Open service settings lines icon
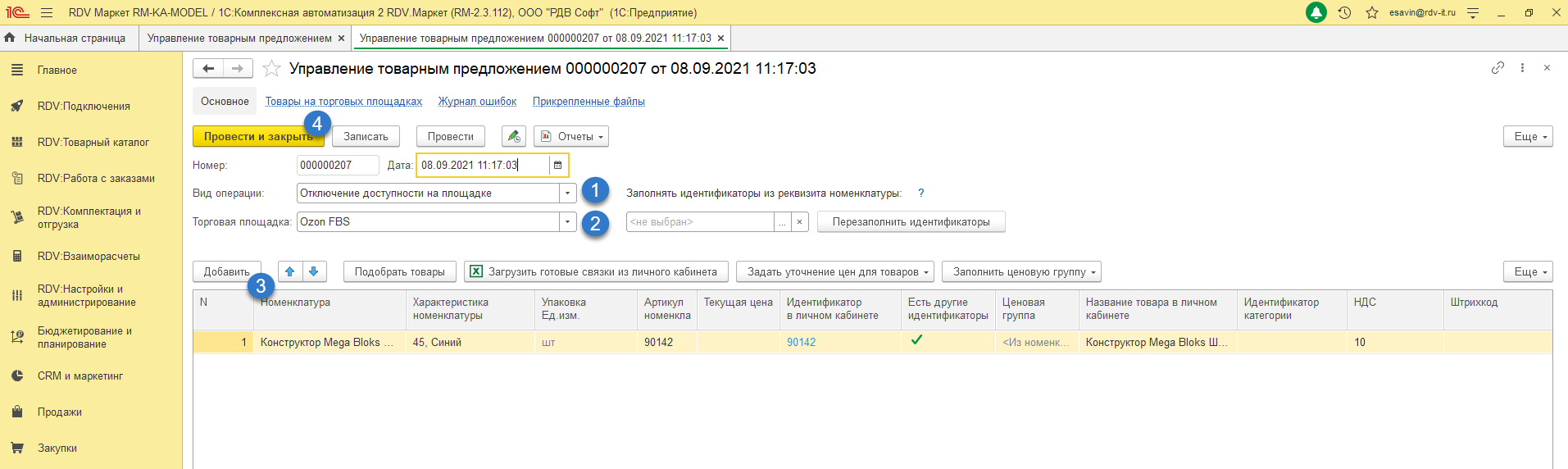Image resolution: width=1568 pixels, height=469 pixels. pos(1473,12)
